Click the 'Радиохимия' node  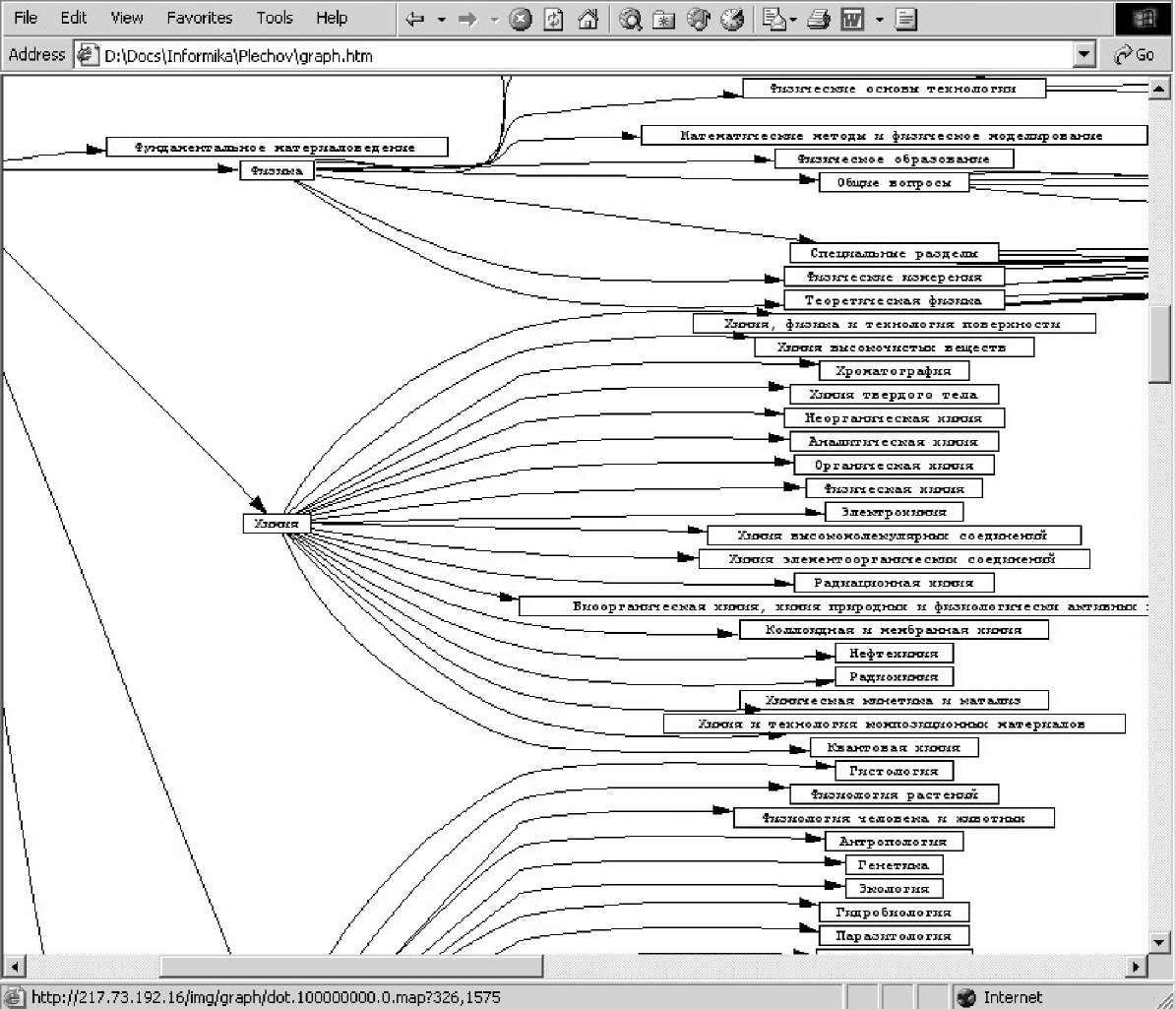[894, 676]
